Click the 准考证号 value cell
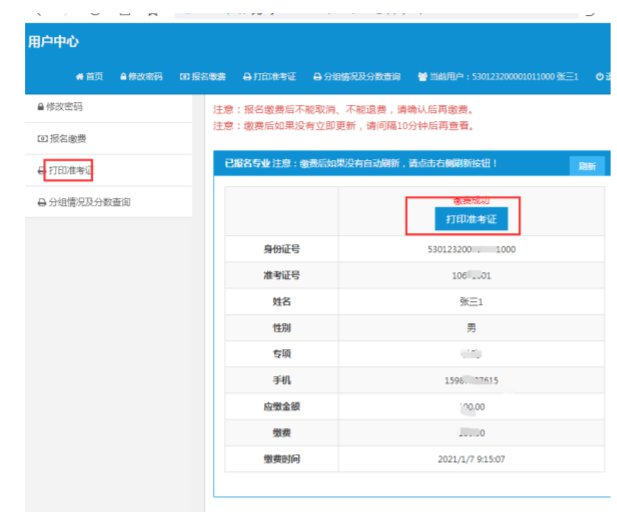The height and width of the screenshot is (512, 617). pyautogui.click(x=470, y=276)
